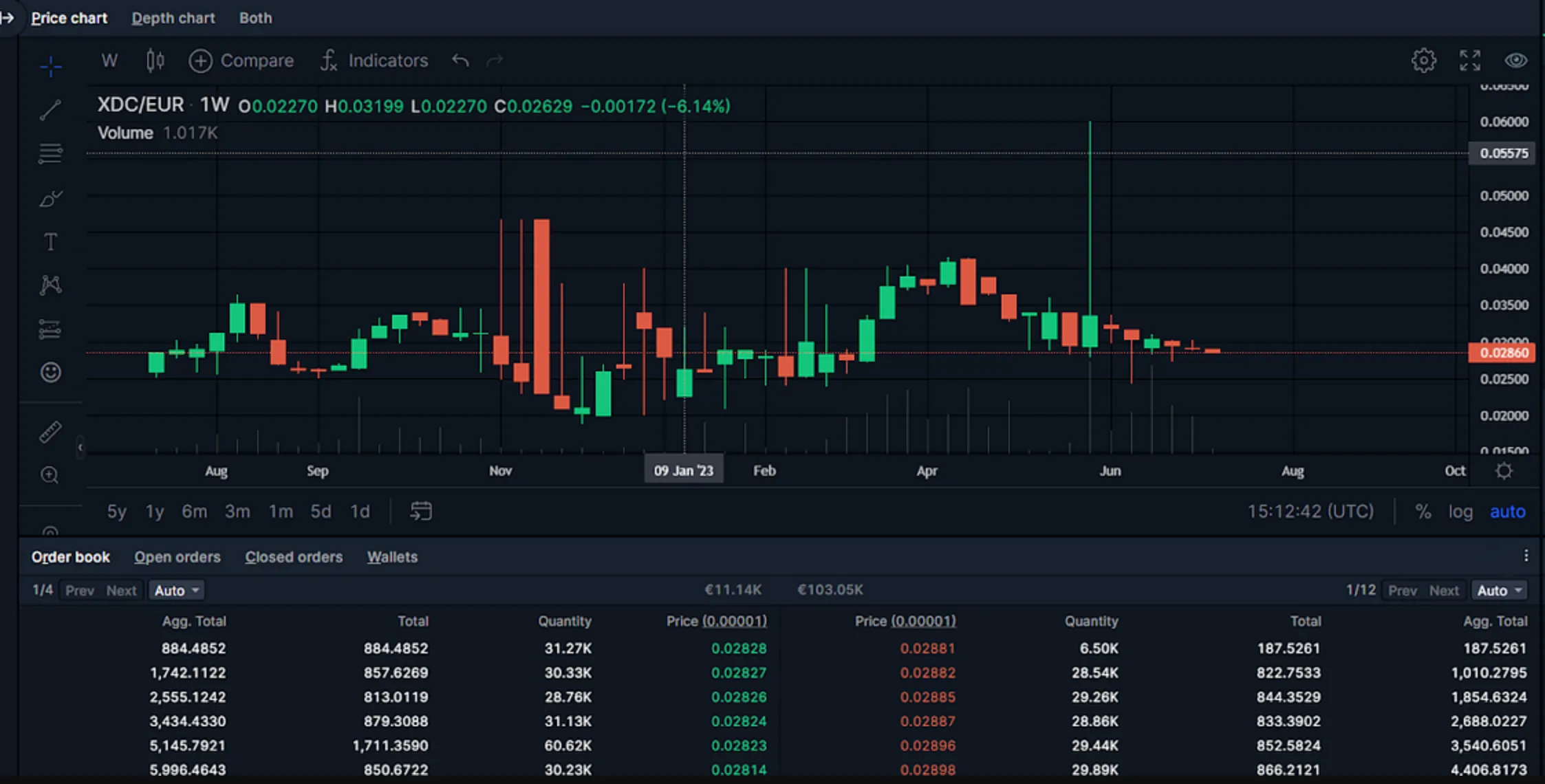Open the order book three-dot menu

coord(1526,556)
